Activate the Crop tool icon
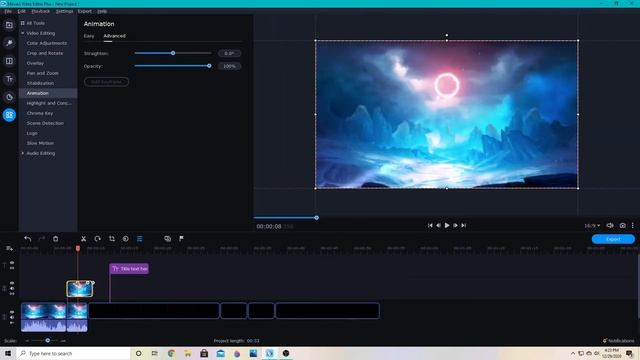The height and width of the screenshot is (360, 640). [x=112, y=239]
